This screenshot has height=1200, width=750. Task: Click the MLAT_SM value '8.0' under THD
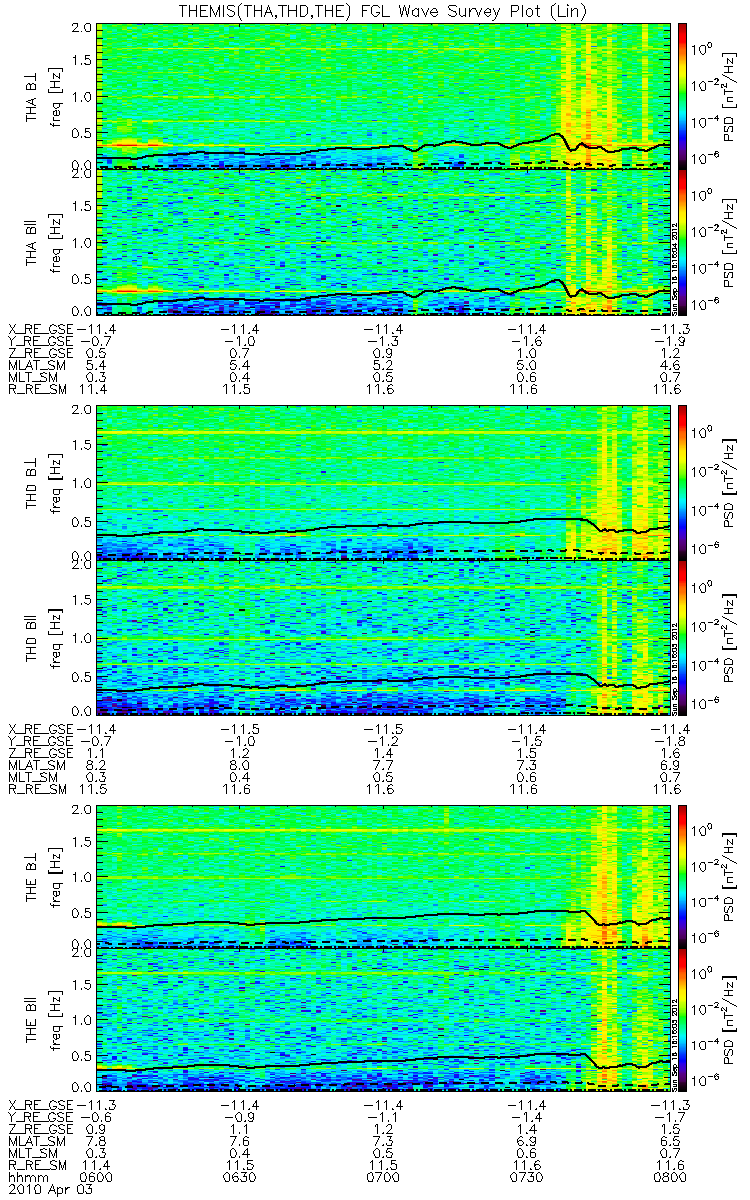[x=240, y=764]
